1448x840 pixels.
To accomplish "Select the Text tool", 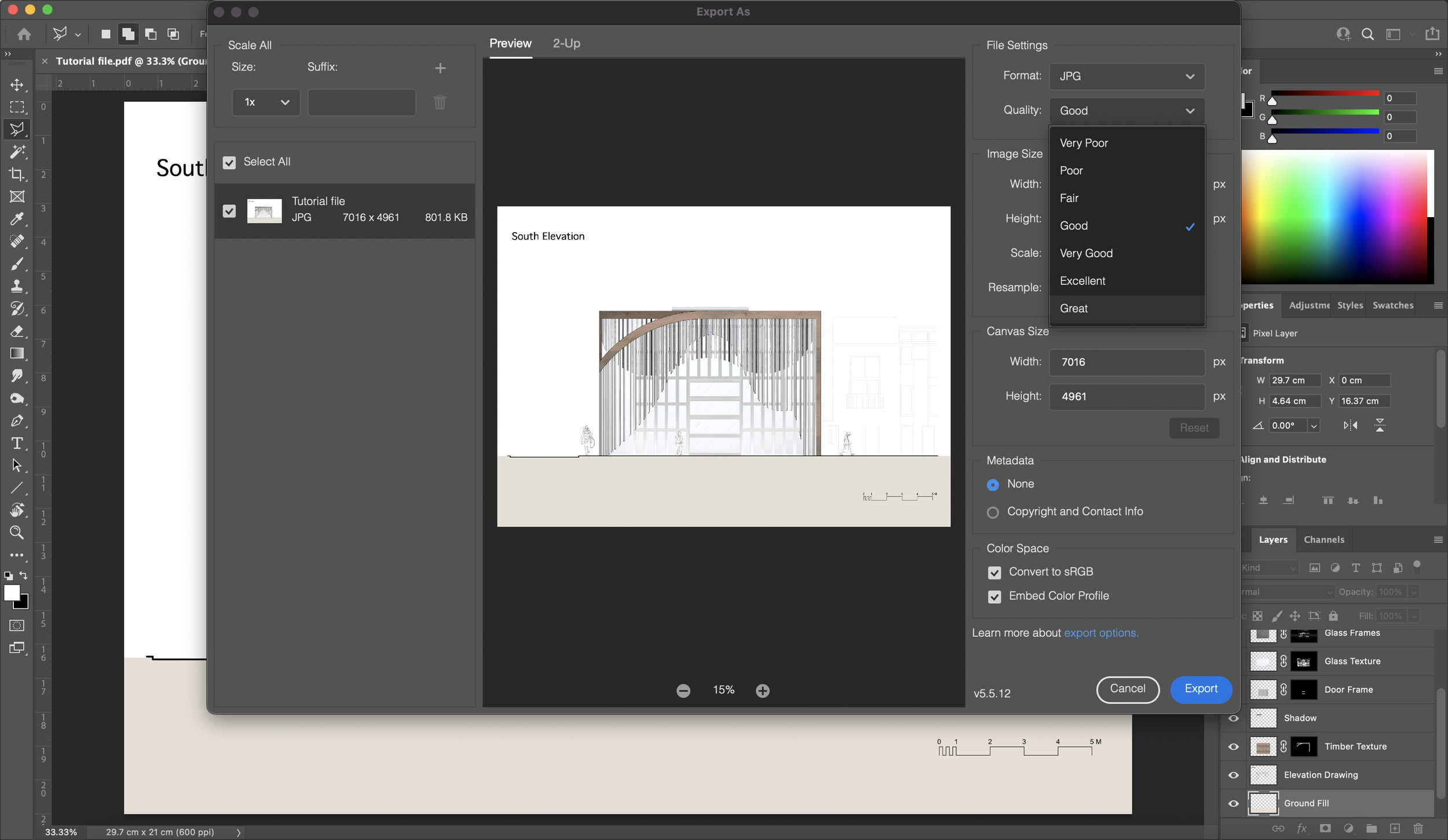I will coord(17,443).
